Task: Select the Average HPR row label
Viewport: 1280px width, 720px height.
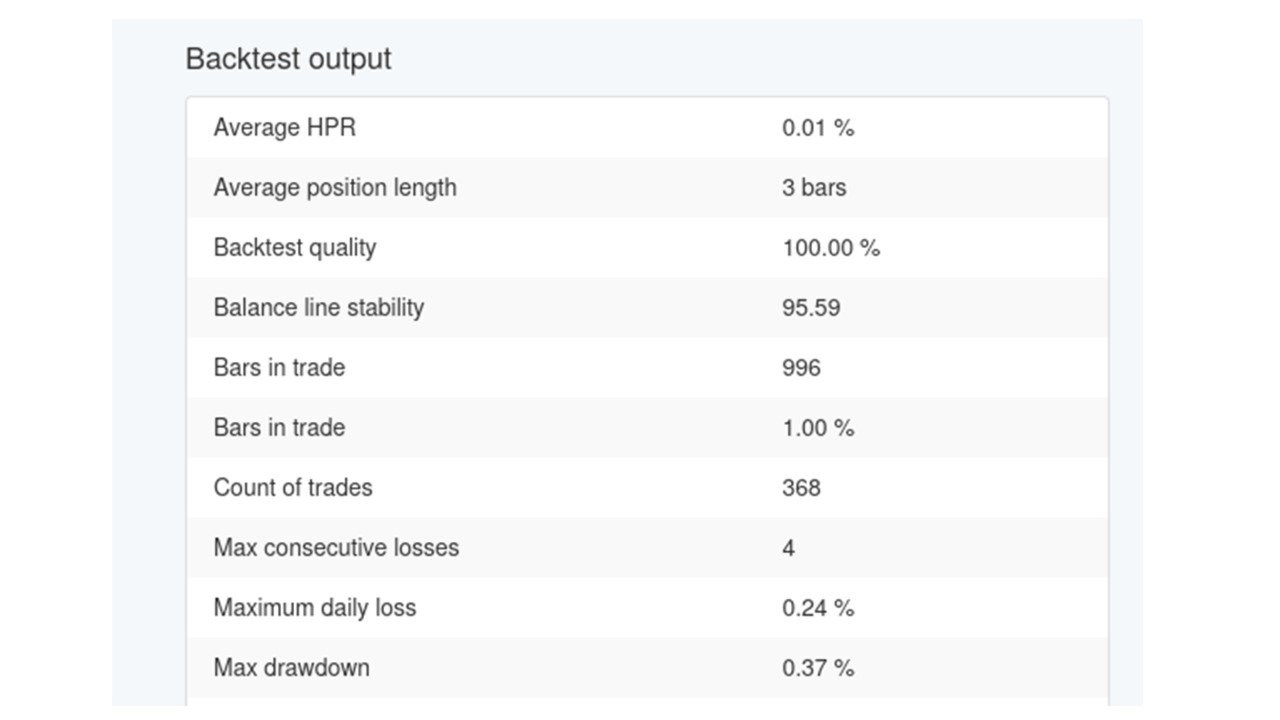Action: [284, 128]
